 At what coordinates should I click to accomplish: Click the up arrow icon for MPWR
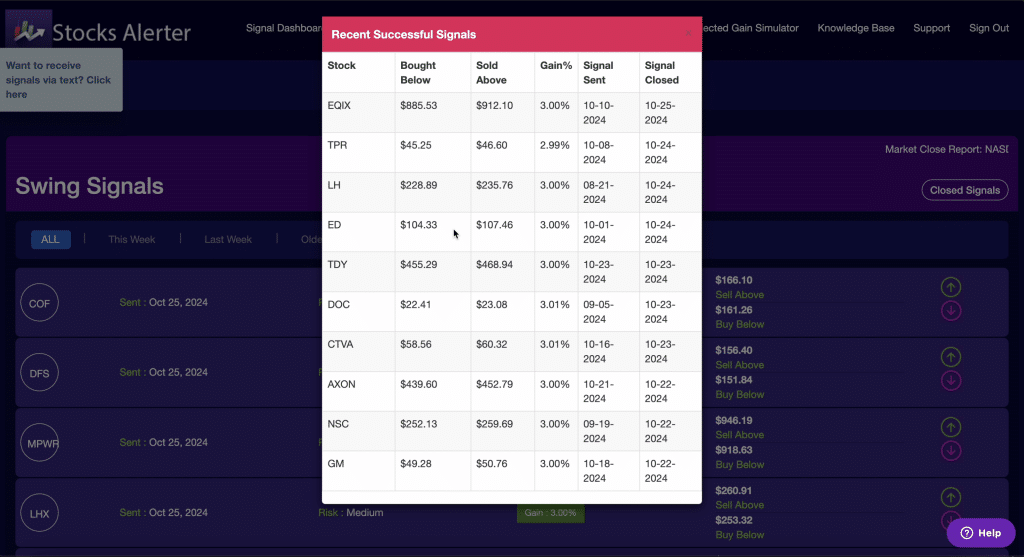click(951, 427)
